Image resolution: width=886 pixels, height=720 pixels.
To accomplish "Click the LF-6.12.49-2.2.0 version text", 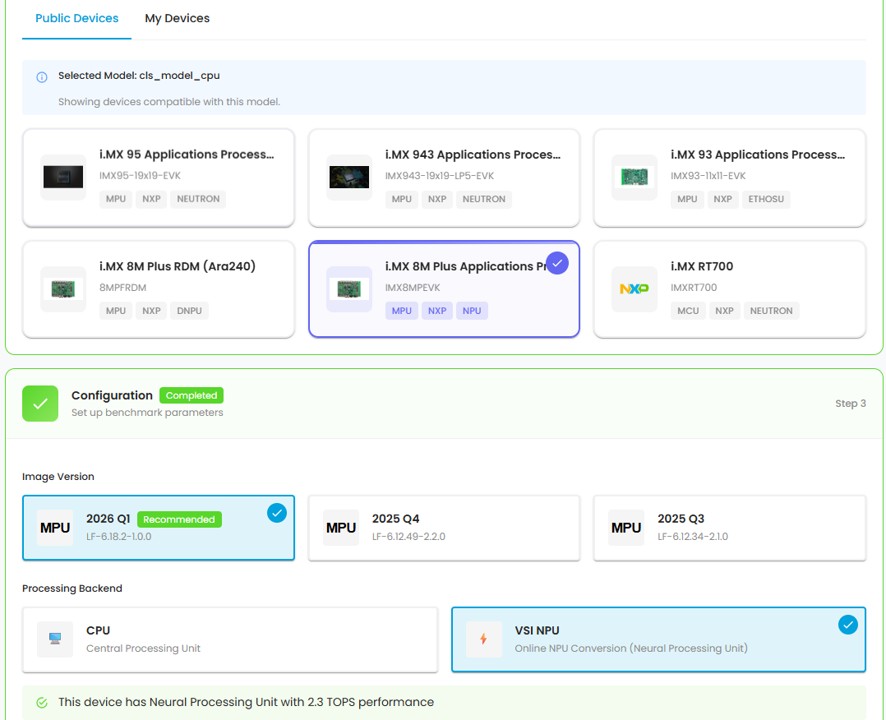I will 409,536.
